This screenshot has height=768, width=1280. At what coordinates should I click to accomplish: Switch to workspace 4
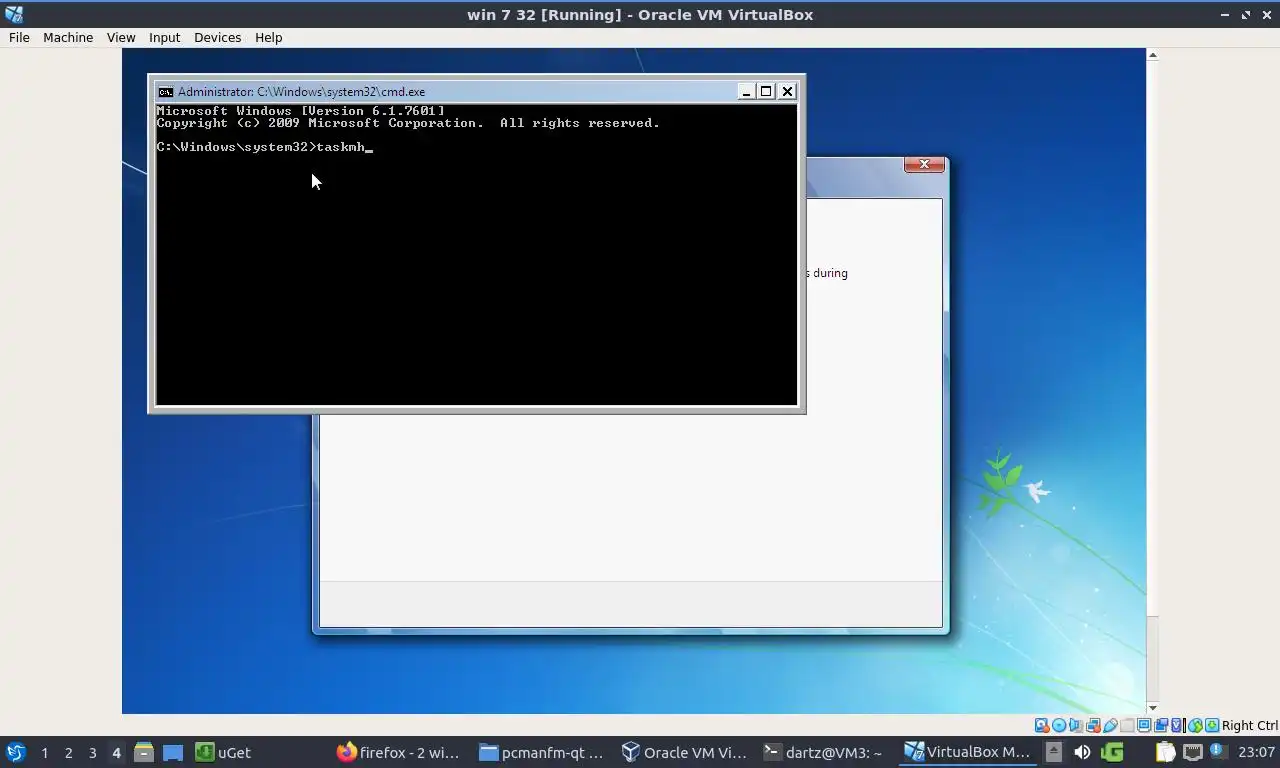pos(116,752)
